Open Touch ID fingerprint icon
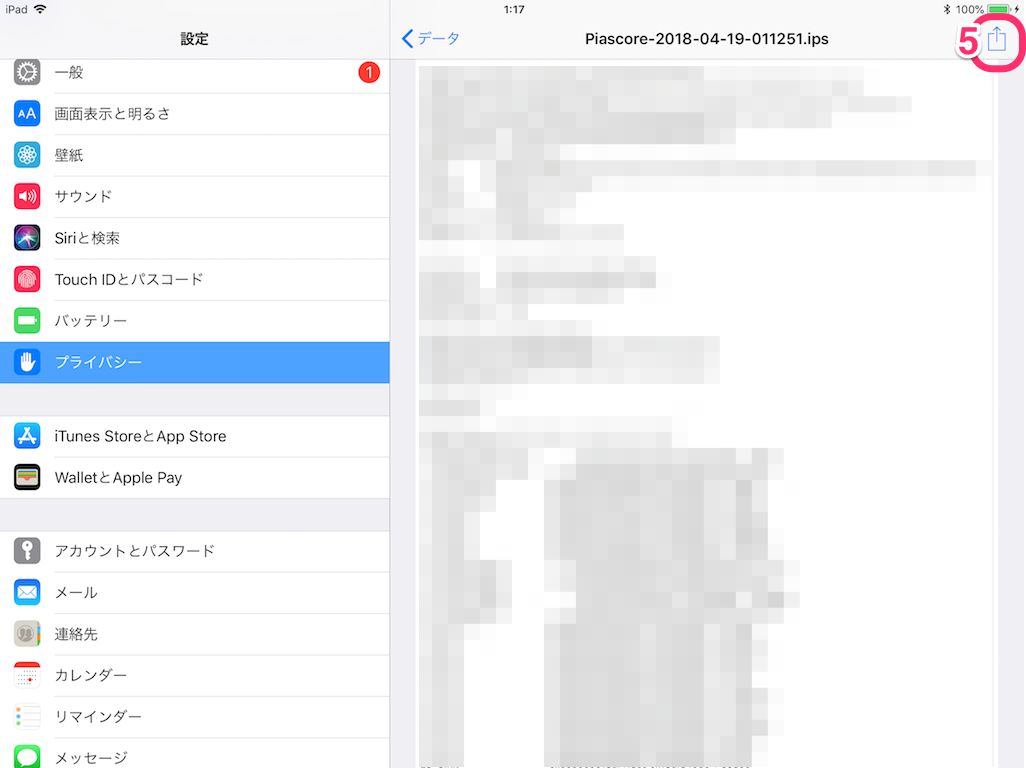 27,279
